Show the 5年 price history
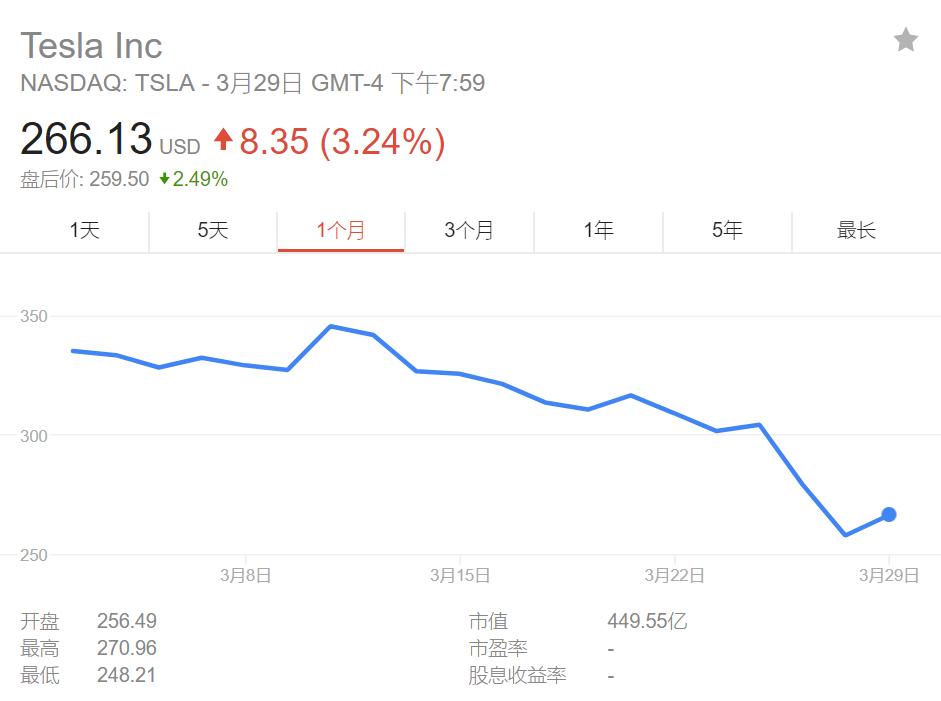This screenshot has height=701, width=941. click(727, 230)
